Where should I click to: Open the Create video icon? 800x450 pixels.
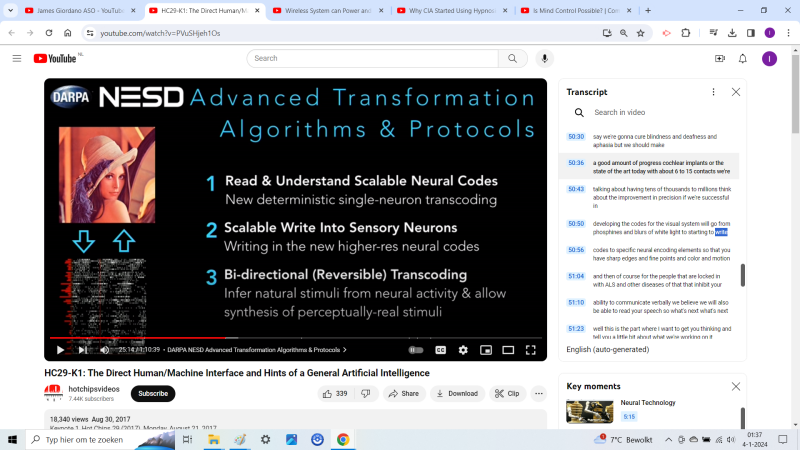(719, 59)
